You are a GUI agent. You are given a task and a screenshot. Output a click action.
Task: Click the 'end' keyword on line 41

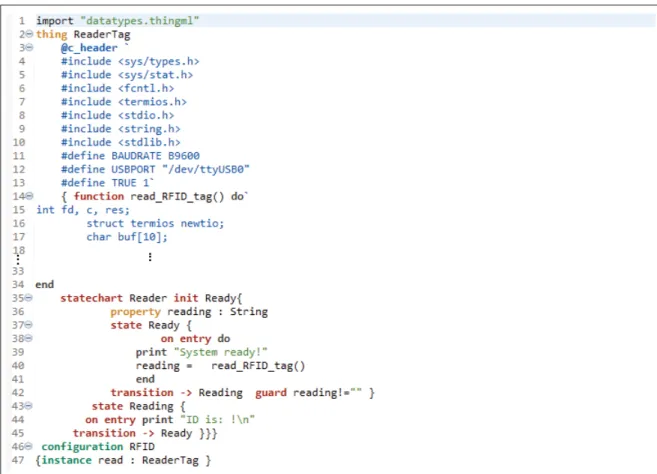(x=145, y=379)
